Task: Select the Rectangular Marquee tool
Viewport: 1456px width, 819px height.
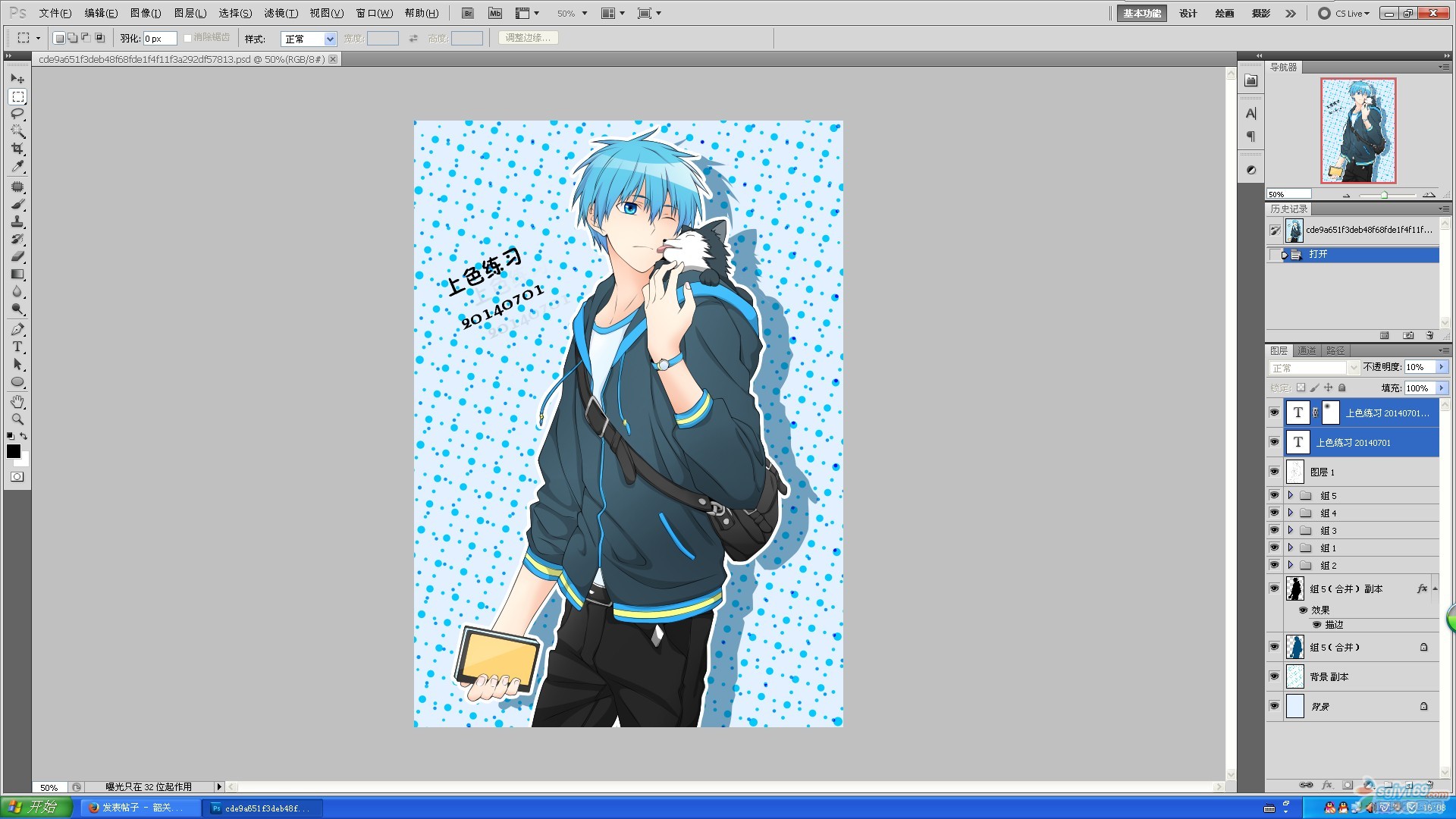Action: pyautogui.click(x=17, y=97)
